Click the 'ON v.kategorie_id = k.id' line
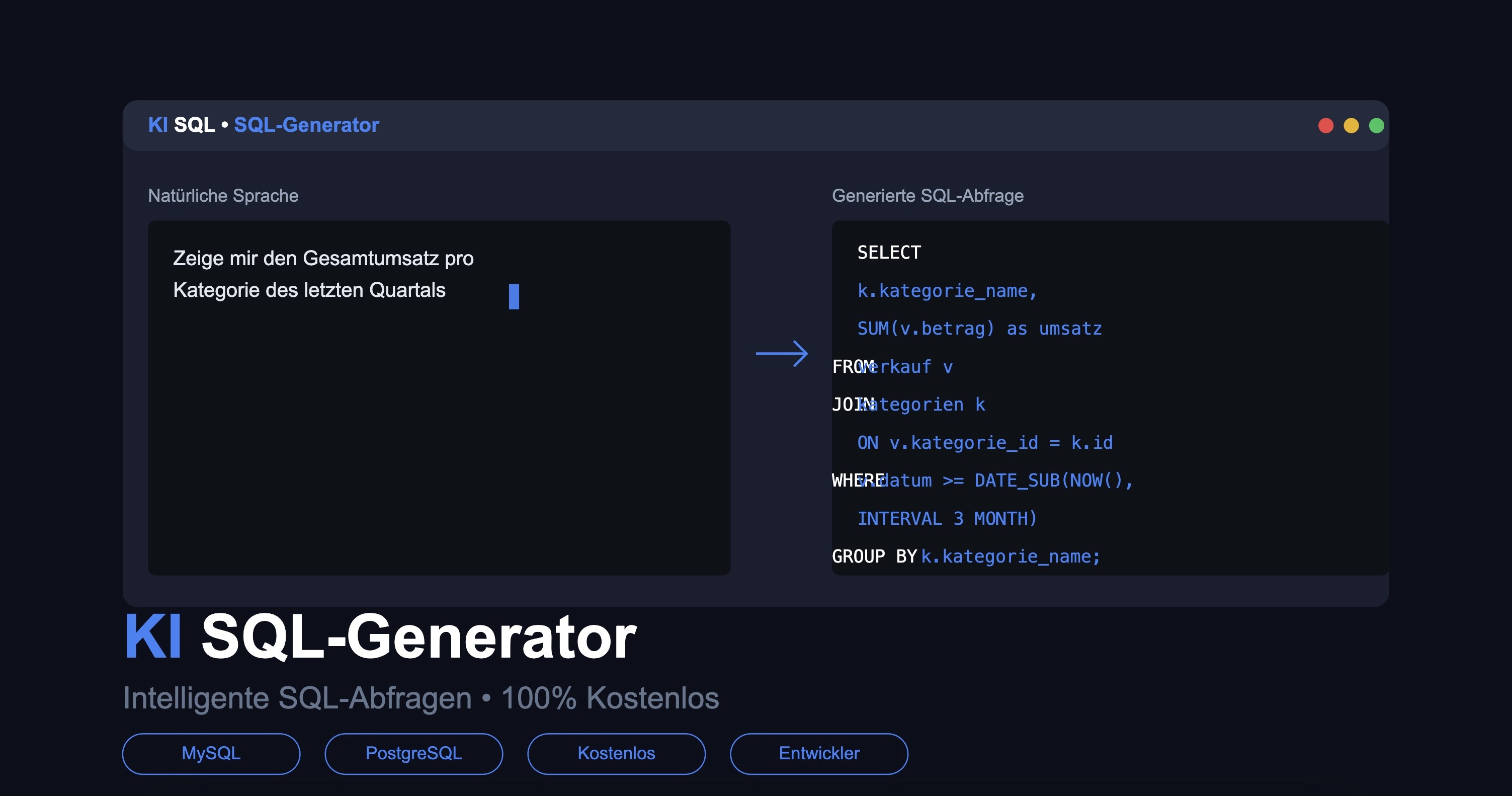 pyautogui.click(x=985, y=443)
